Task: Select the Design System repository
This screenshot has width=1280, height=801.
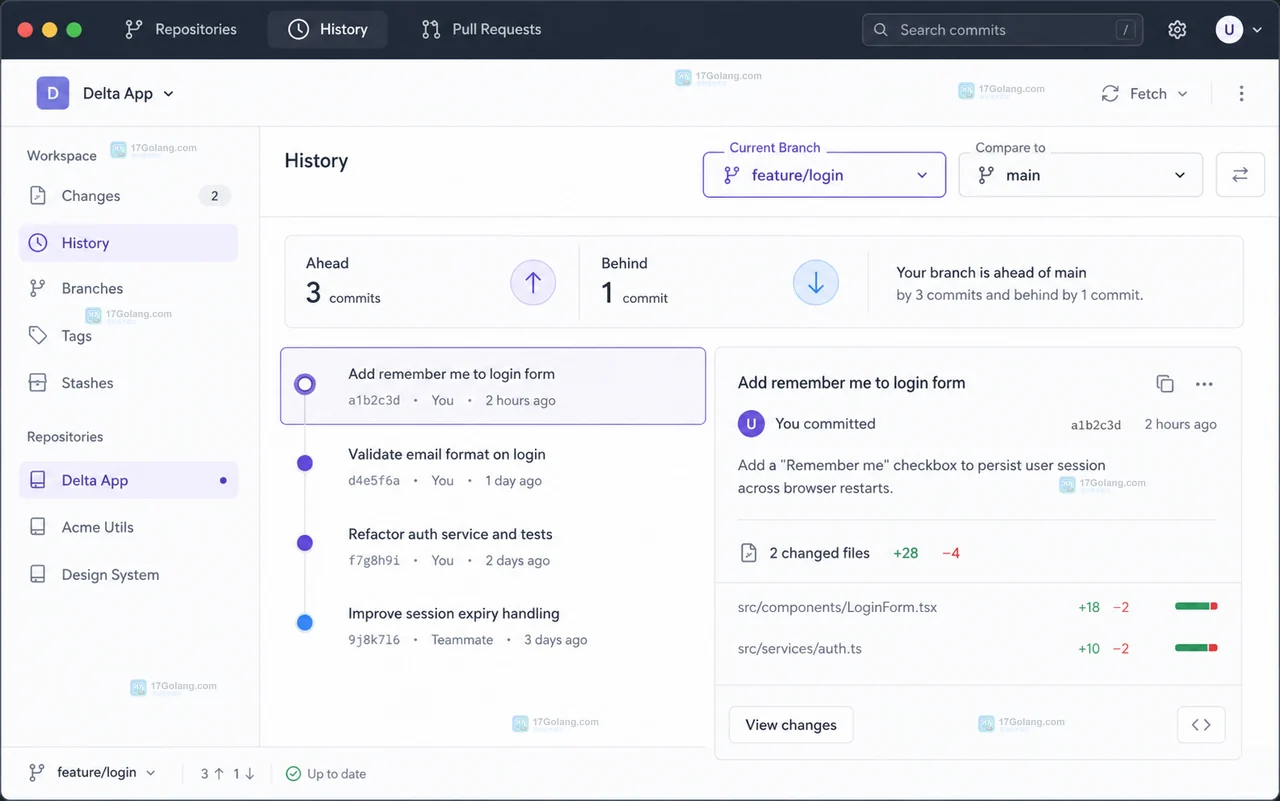Action: pyautogui.click(x=128, y=575)
